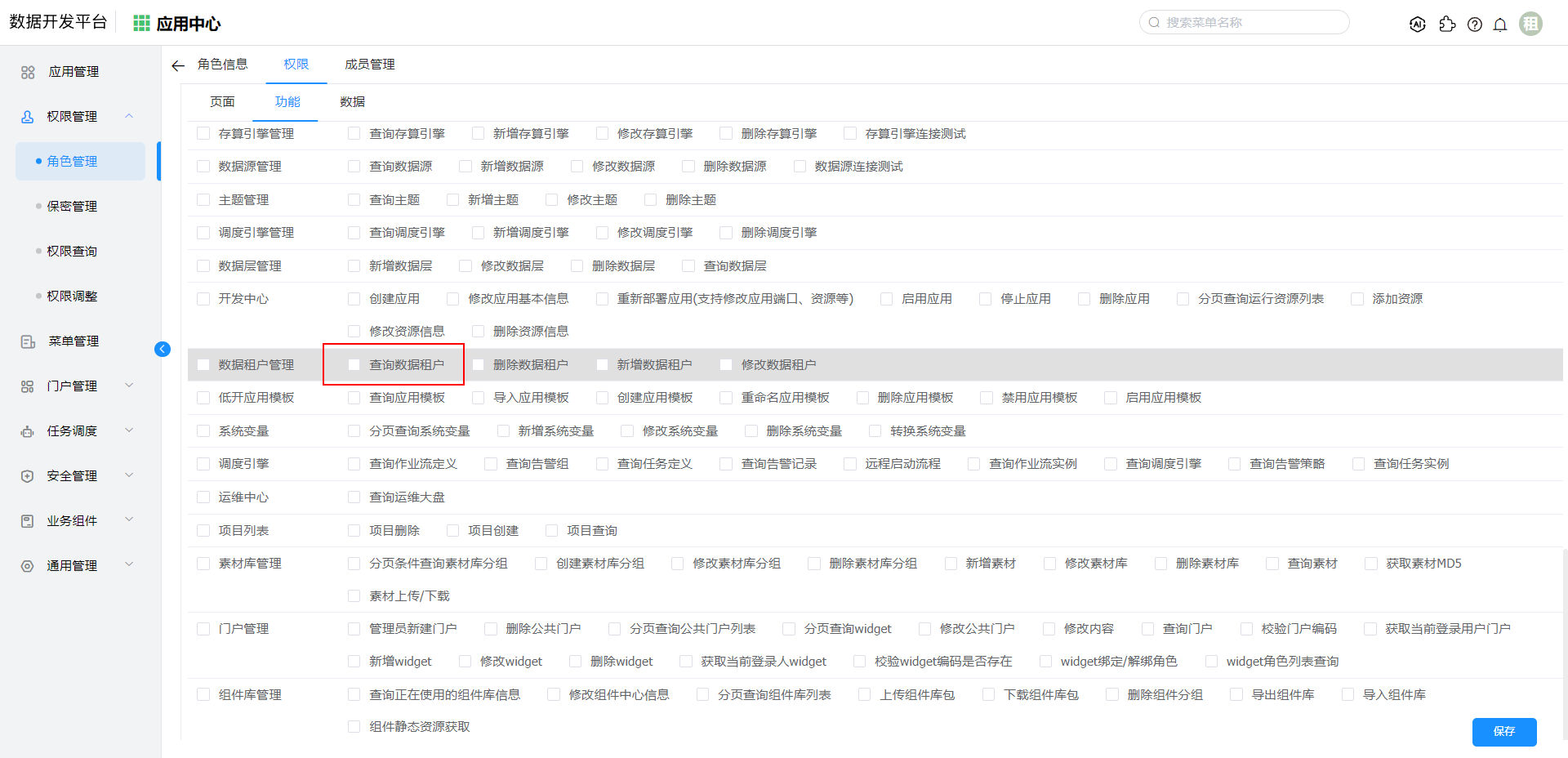This screenshot has width=1568, height=758.
Task: Click the 保存 button
Action: pos(1503,731)
